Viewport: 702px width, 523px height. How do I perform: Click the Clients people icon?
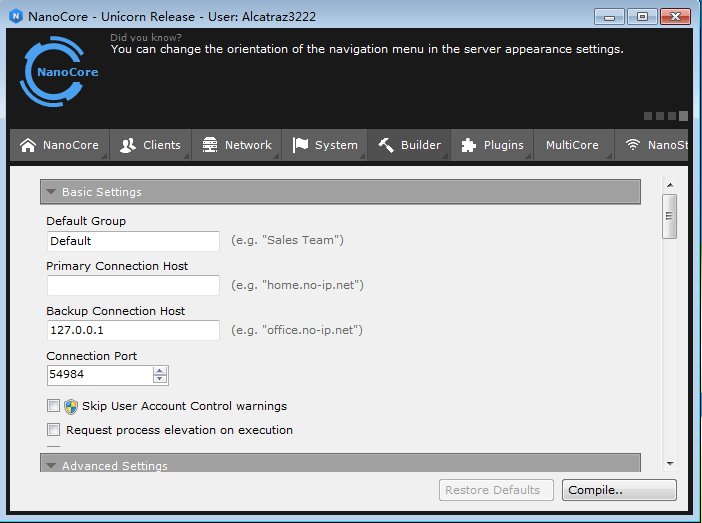[128, 145]
